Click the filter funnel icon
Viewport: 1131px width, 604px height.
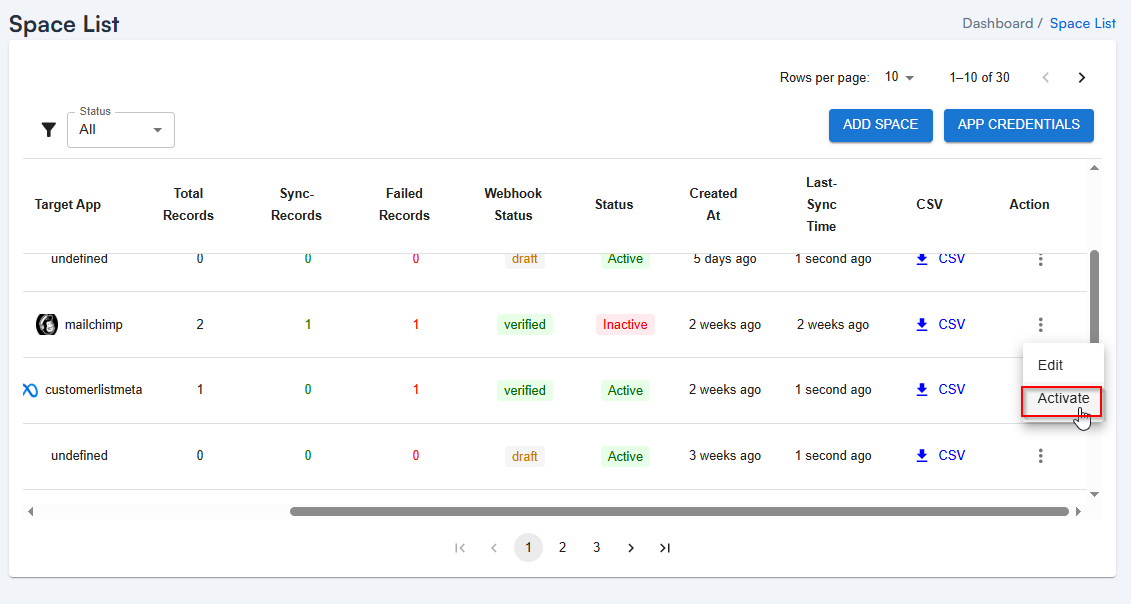[x=48, y=130]
